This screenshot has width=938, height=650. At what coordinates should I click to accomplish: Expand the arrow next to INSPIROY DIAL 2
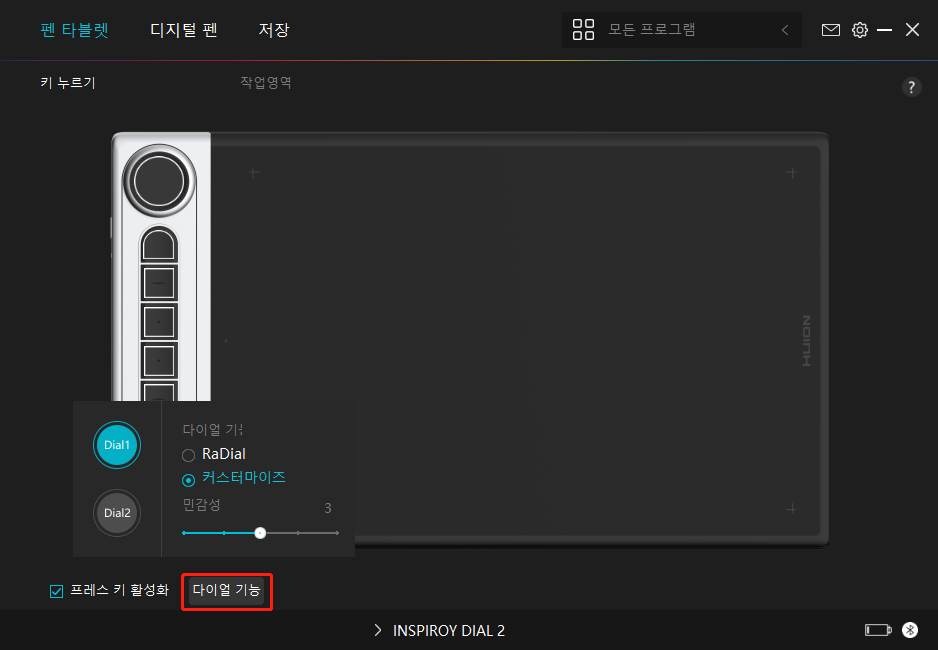tap(378, 630)
